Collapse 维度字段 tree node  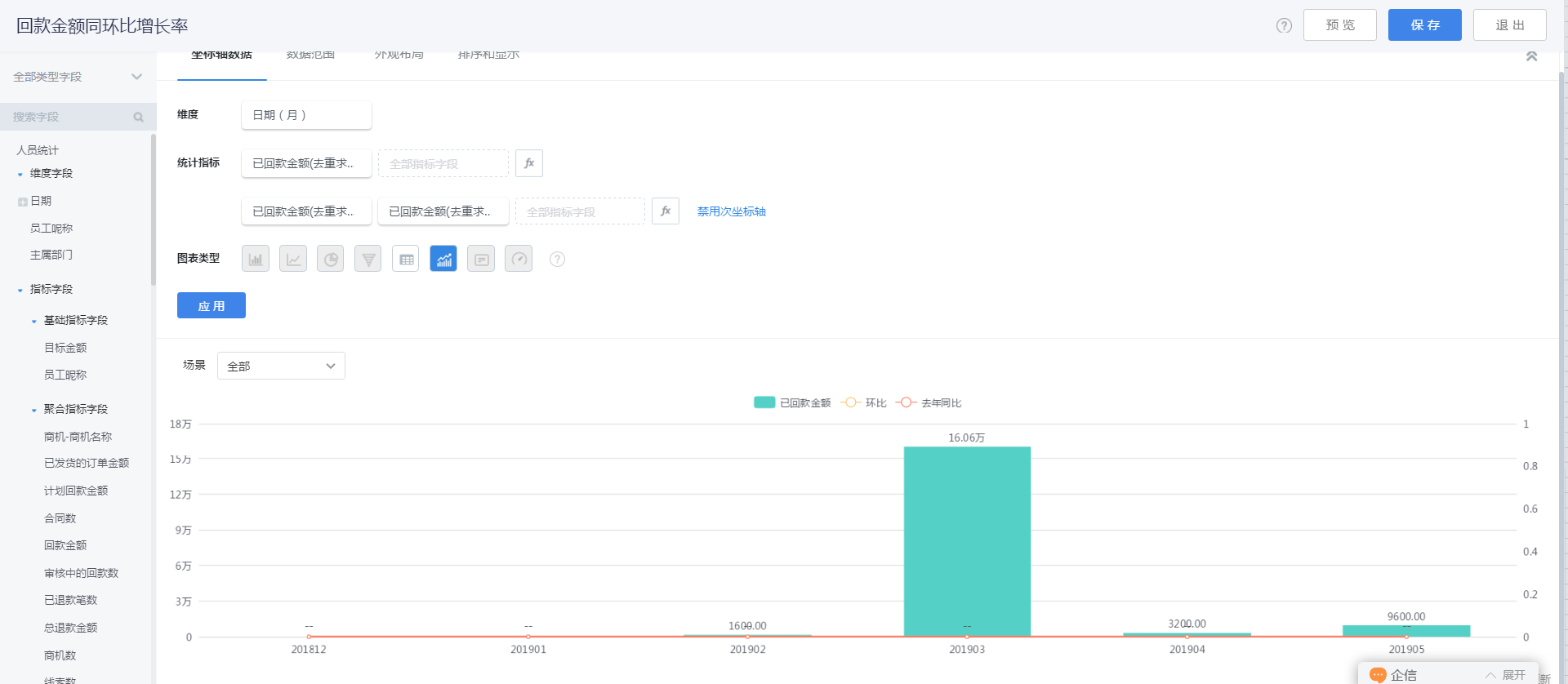(20, 174)
